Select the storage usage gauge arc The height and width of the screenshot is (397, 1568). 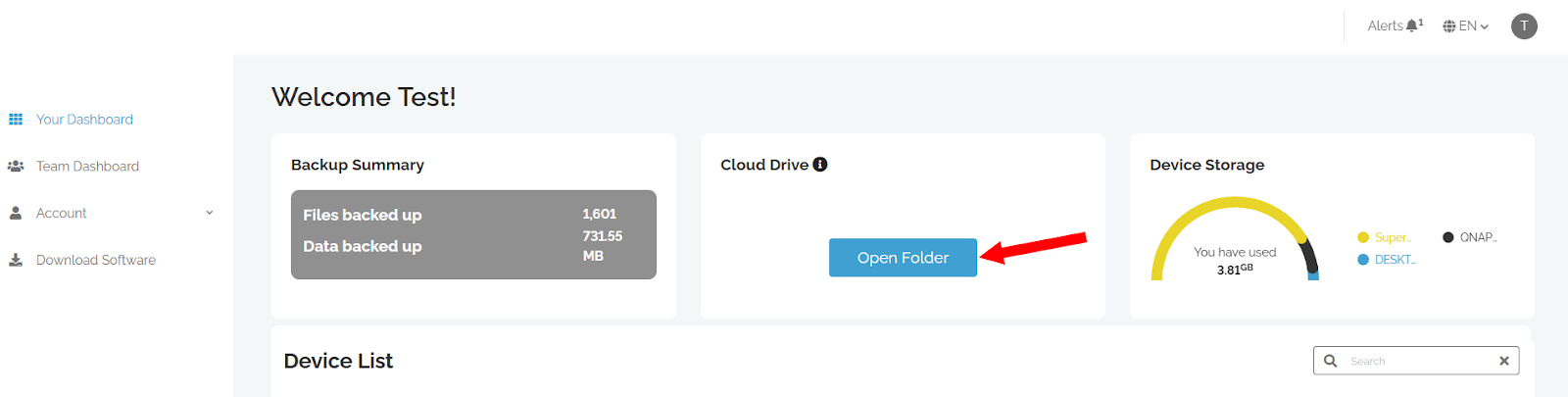pyautogui.click(x=1235, y=238)
